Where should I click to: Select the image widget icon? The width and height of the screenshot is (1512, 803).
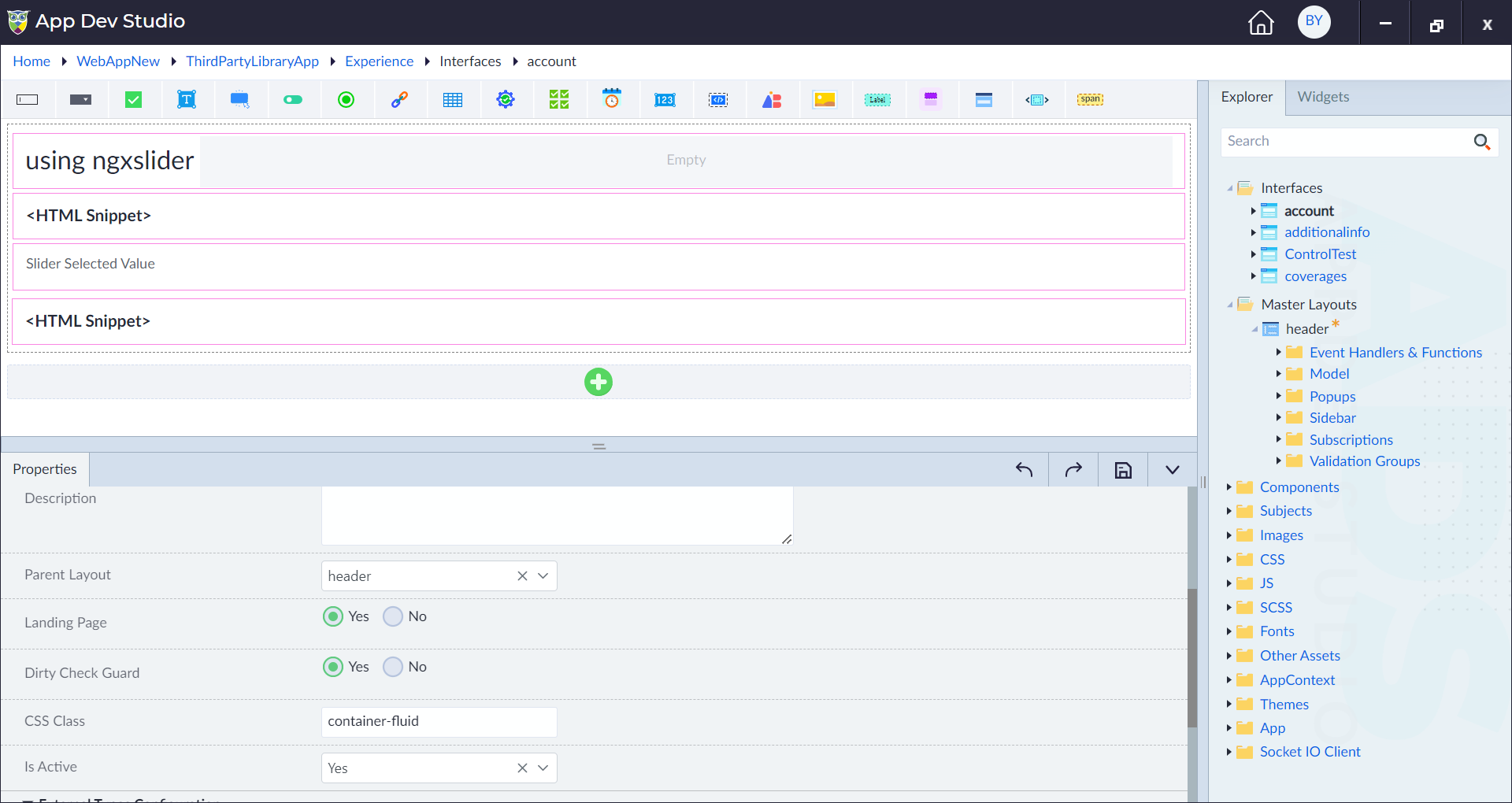[825, 99]
